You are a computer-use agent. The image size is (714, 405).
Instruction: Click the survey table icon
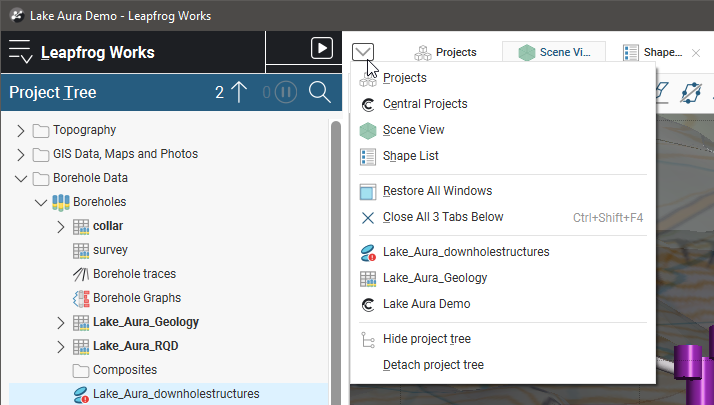coord(82,250)
